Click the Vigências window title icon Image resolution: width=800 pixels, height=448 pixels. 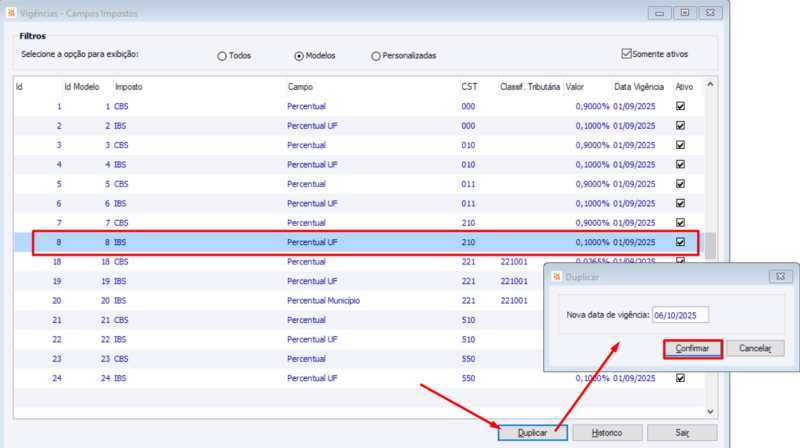[x=11, y=13]
